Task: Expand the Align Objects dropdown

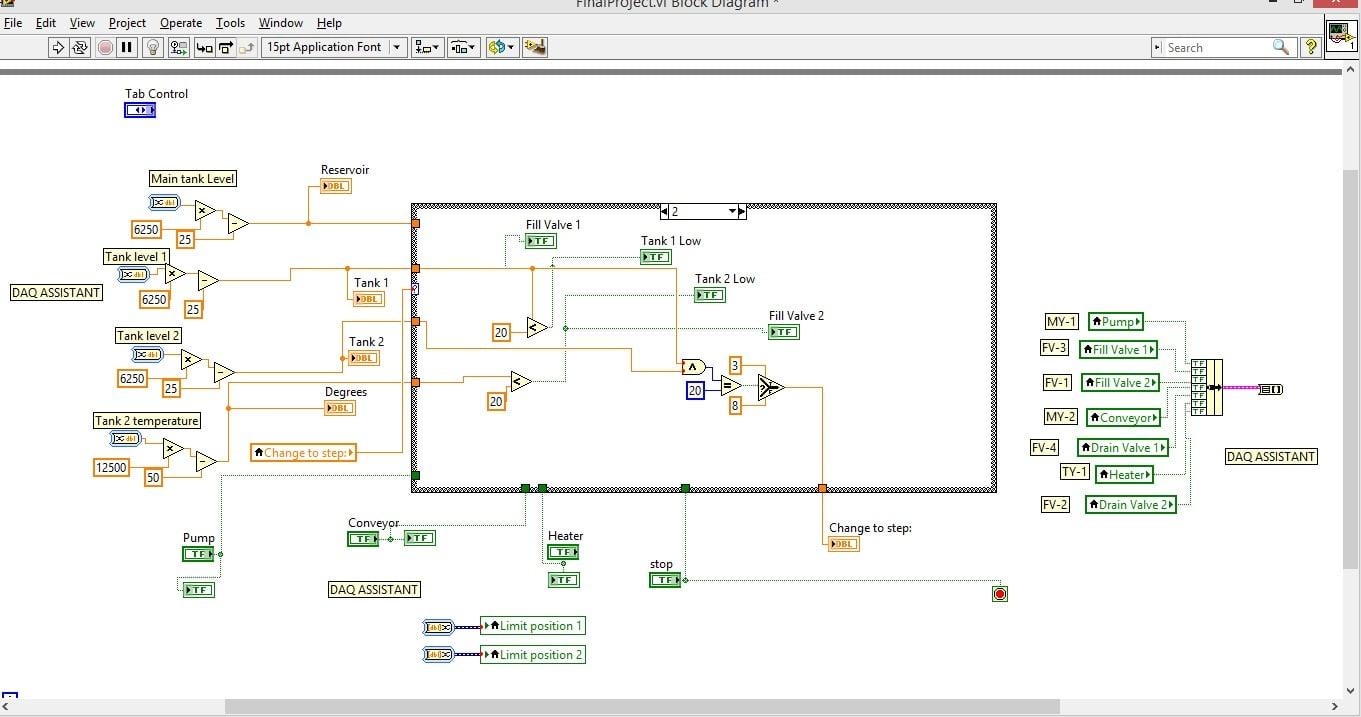Action: pos(434,47)
